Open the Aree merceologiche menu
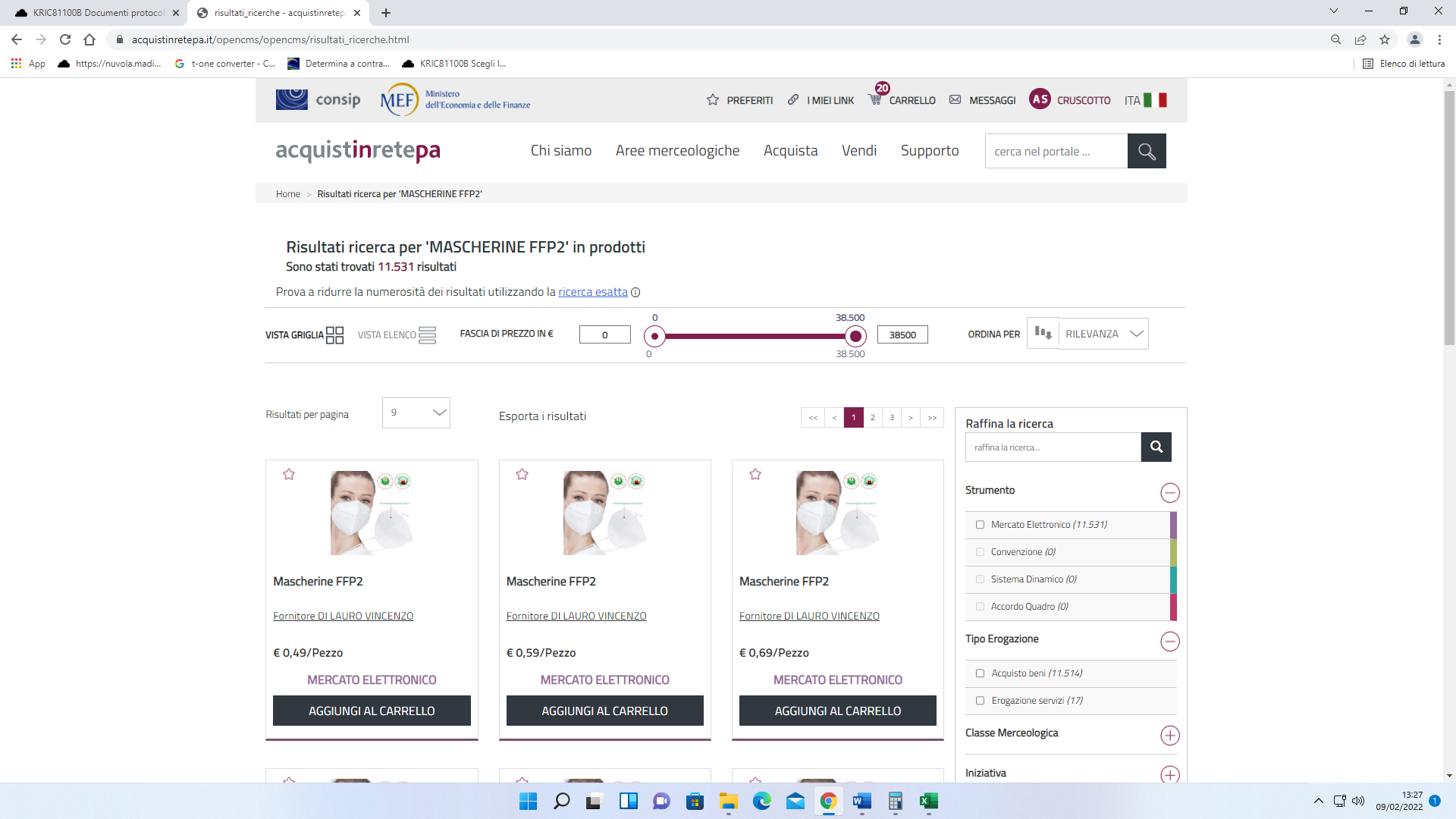Viewport: 1456px width, 819px height. tap(677, 151)
